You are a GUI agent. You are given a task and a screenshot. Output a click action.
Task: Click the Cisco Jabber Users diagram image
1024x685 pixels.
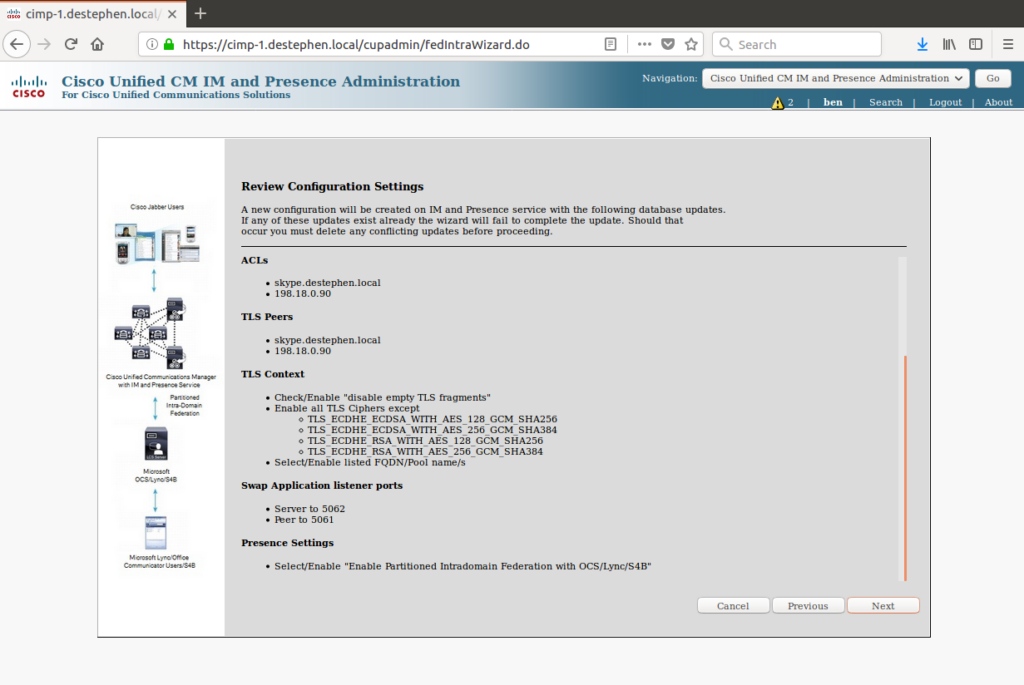(x=157, y=244)
